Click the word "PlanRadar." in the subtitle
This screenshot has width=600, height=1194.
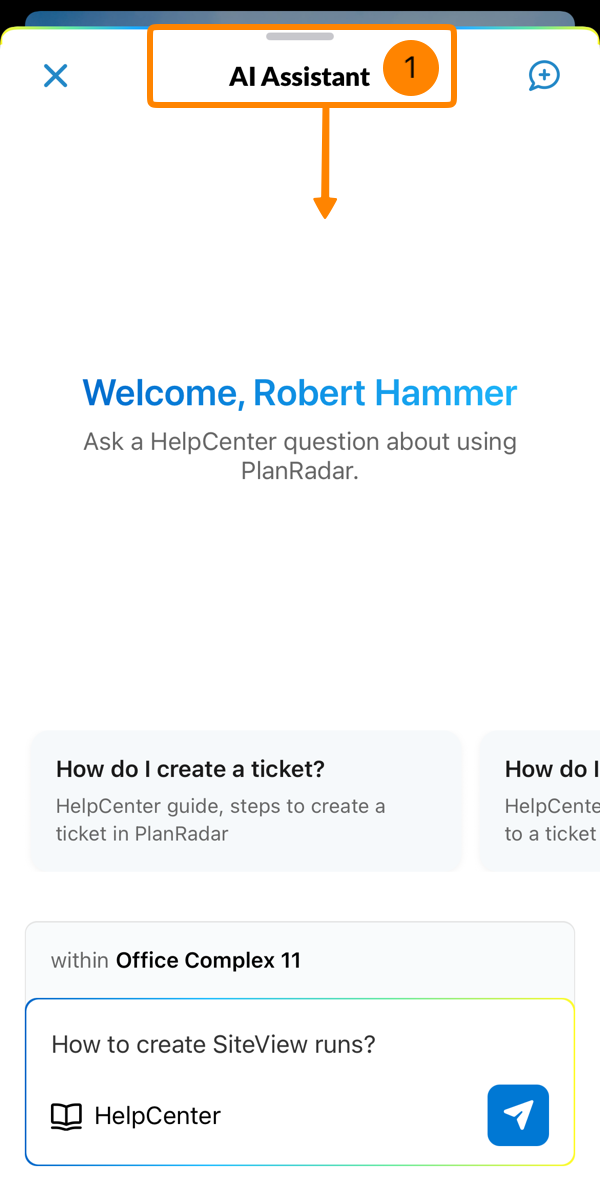[x=300, y=471]
